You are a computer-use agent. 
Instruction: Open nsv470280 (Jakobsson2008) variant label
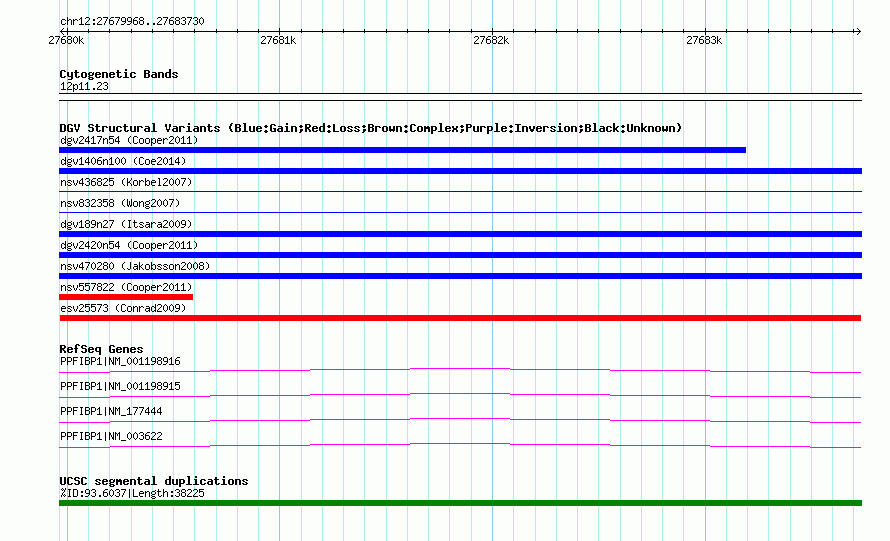point(135,266)
